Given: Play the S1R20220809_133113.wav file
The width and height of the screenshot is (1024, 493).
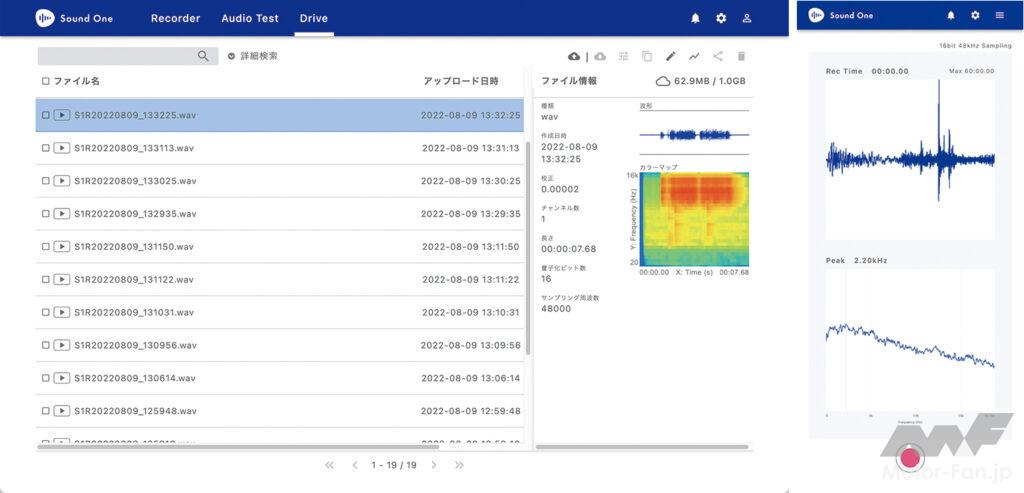Looking at the screenshot, I should pyautogui.click(x=62, y=148).
